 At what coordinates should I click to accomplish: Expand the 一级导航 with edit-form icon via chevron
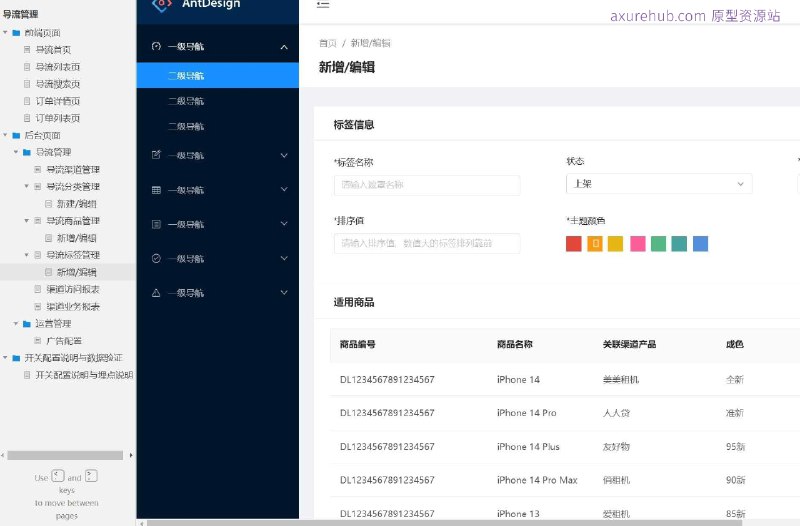pos(284,155)
